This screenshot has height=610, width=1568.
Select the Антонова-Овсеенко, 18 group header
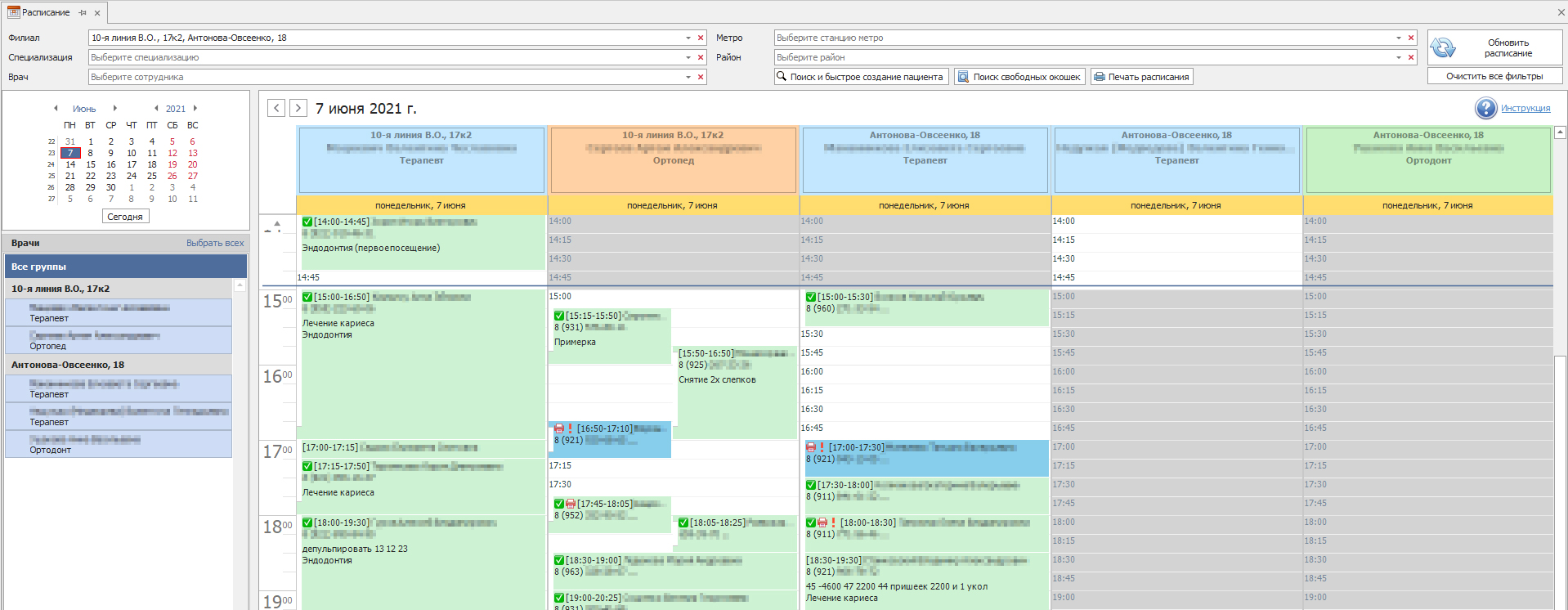tap(68, 365)
